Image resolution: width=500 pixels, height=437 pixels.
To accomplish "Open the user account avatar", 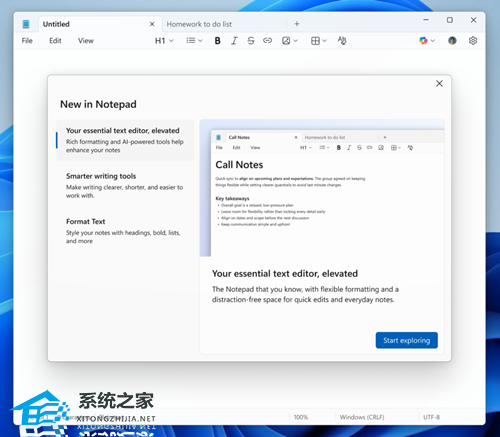I will 452,41.
